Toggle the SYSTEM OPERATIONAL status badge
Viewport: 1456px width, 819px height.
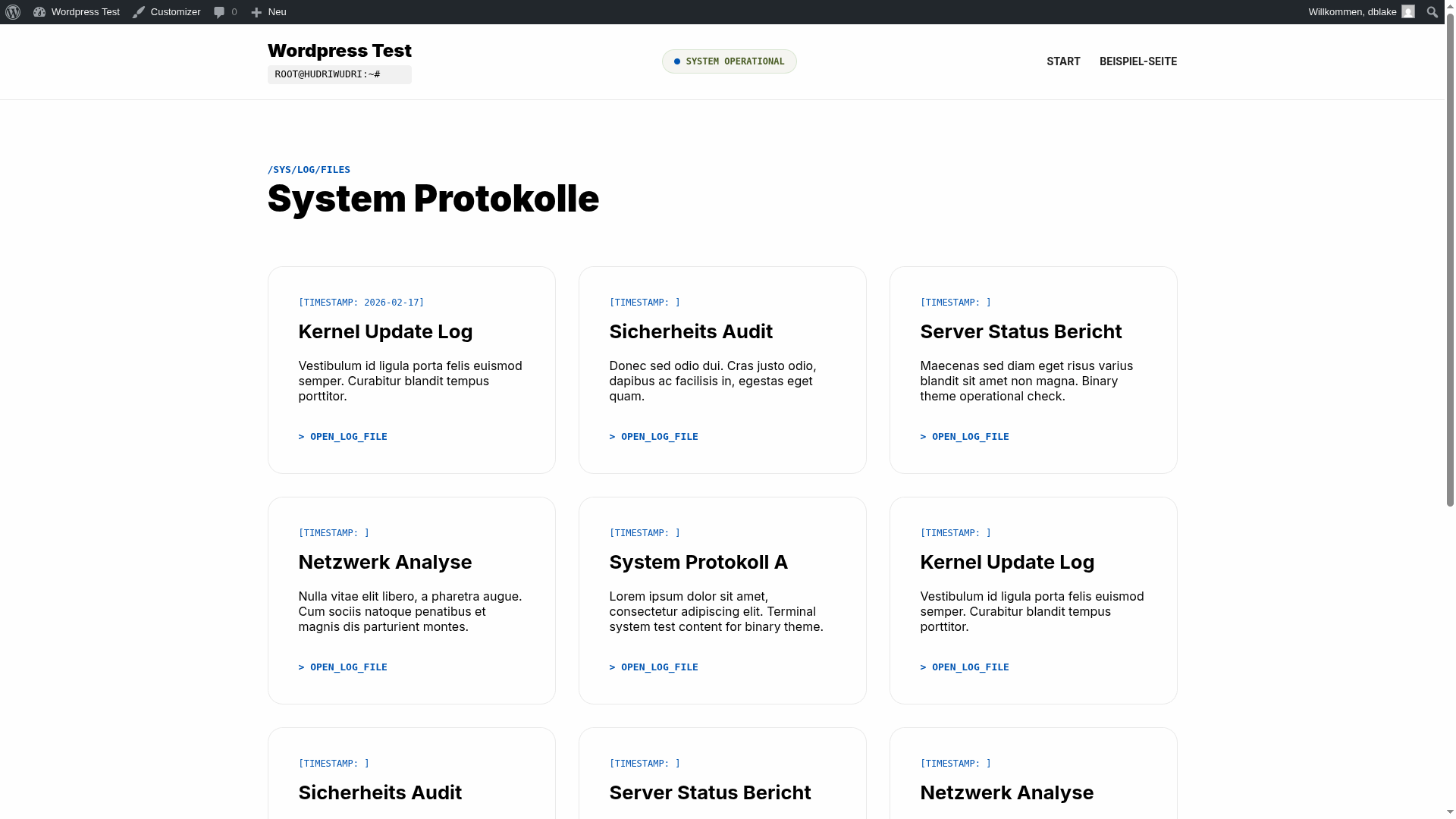click(x=729, y=61)
